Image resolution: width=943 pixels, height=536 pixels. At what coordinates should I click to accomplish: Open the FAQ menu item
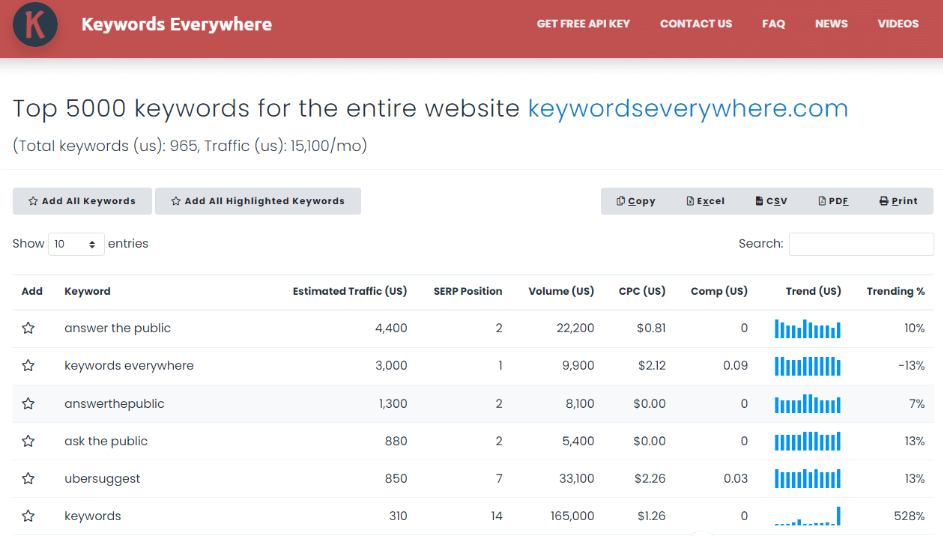[773, 24]
